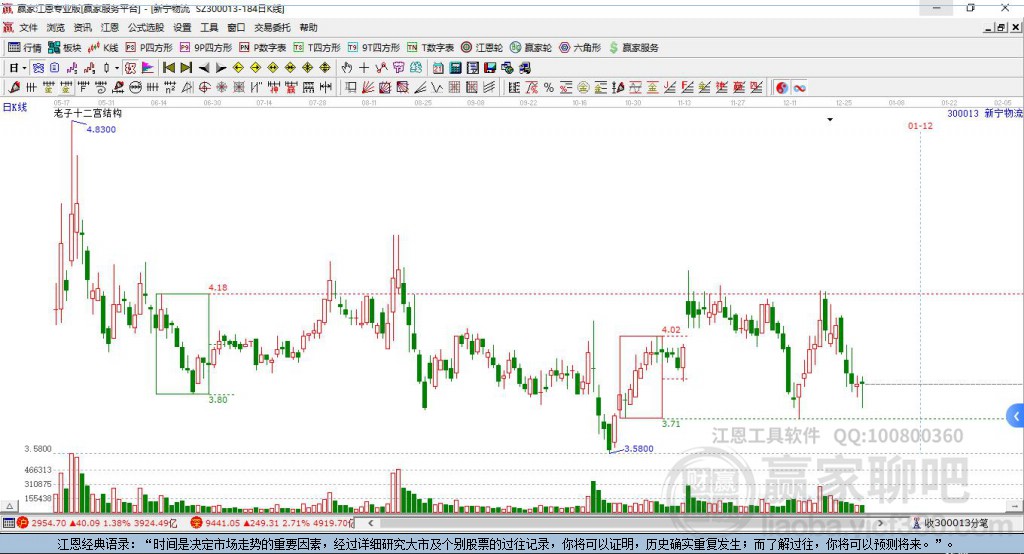Open the P数字表 tool
This screenshot has width=1024, height=554.
pyautogui.click(x=263, y=48)
